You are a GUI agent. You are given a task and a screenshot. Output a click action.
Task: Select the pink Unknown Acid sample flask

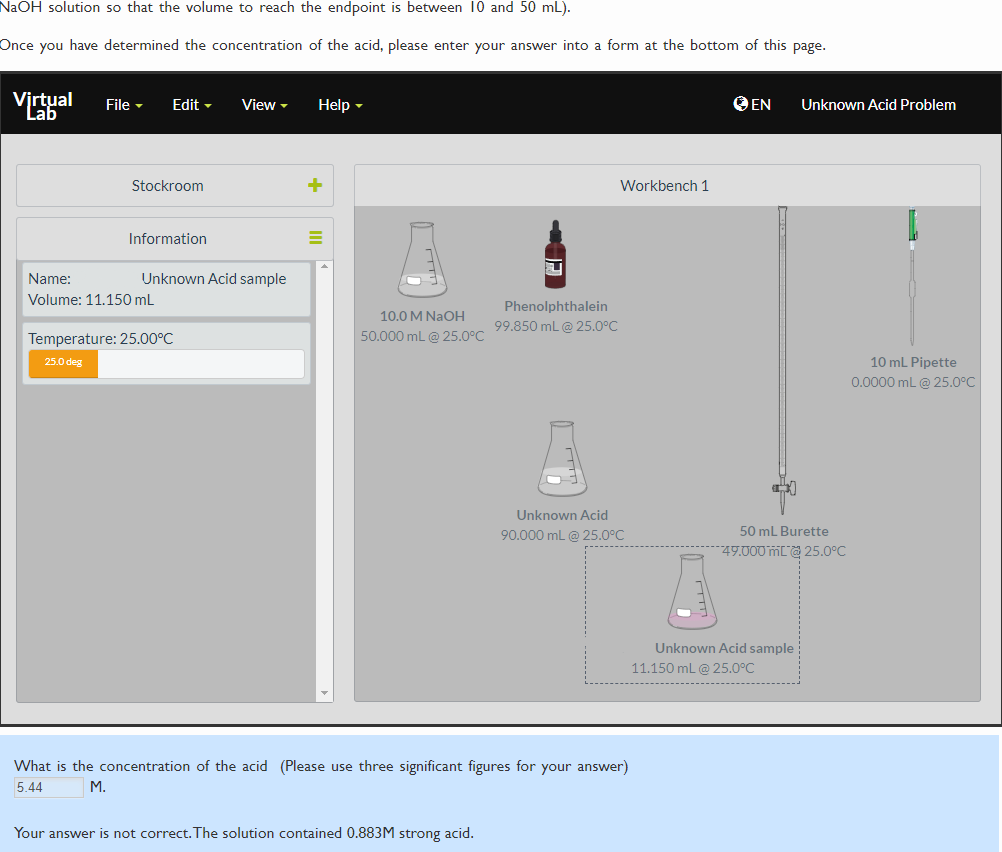click(692, 592)
